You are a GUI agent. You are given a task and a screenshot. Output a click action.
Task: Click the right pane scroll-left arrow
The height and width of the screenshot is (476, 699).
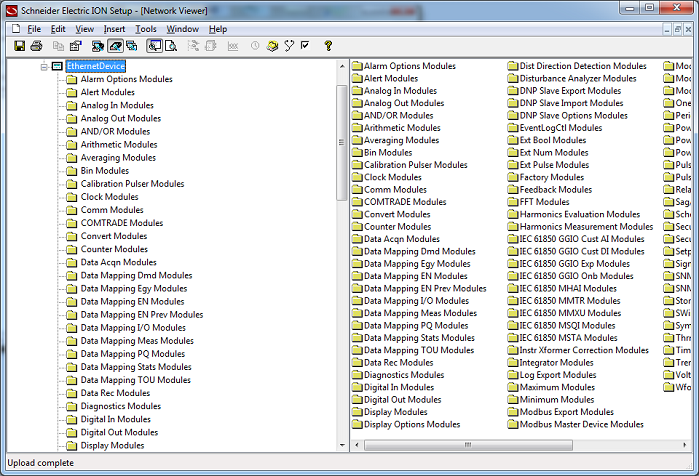click(357, 445)
